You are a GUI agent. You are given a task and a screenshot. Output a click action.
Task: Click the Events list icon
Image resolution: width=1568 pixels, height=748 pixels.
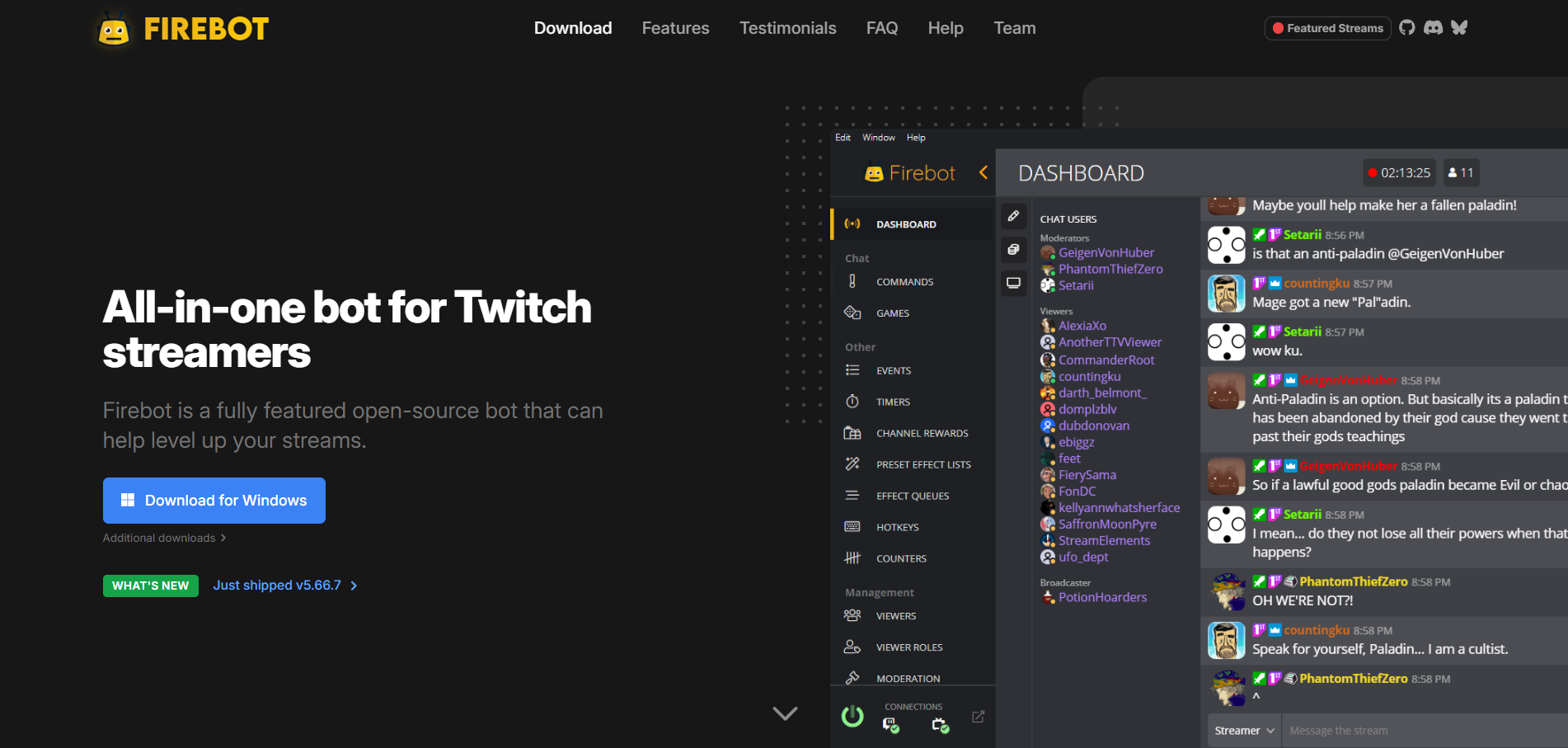coord(852,370)
